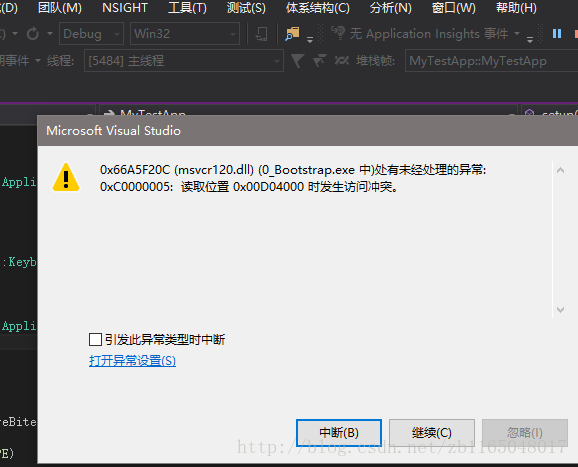The width and height of the screenshot is (578, 467).
Task: Click the 继续(C) button
Action: pos(432,432)
